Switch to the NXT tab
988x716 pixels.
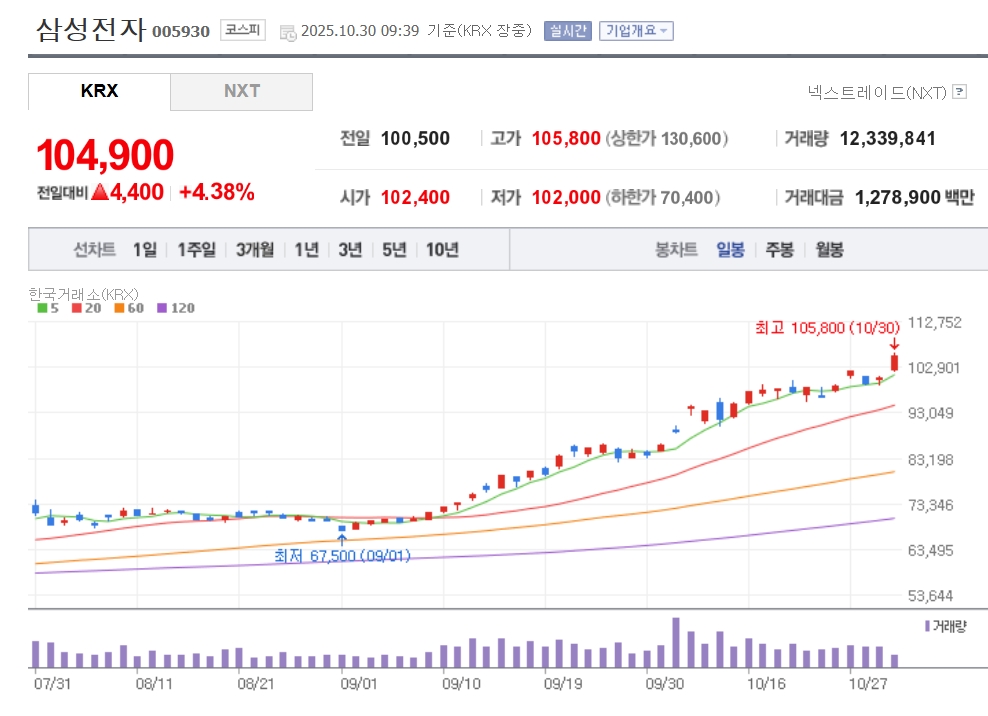coord(241,91)
